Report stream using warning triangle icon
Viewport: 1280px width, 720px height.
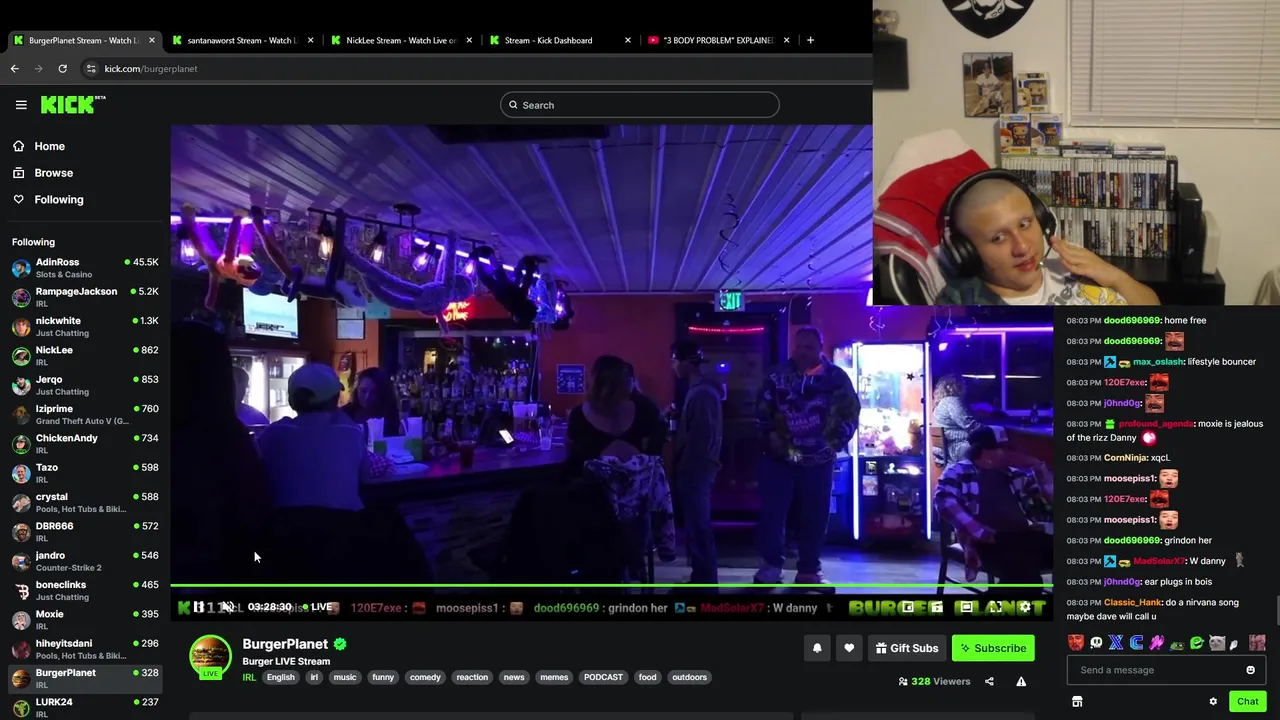pos(1021,681)
